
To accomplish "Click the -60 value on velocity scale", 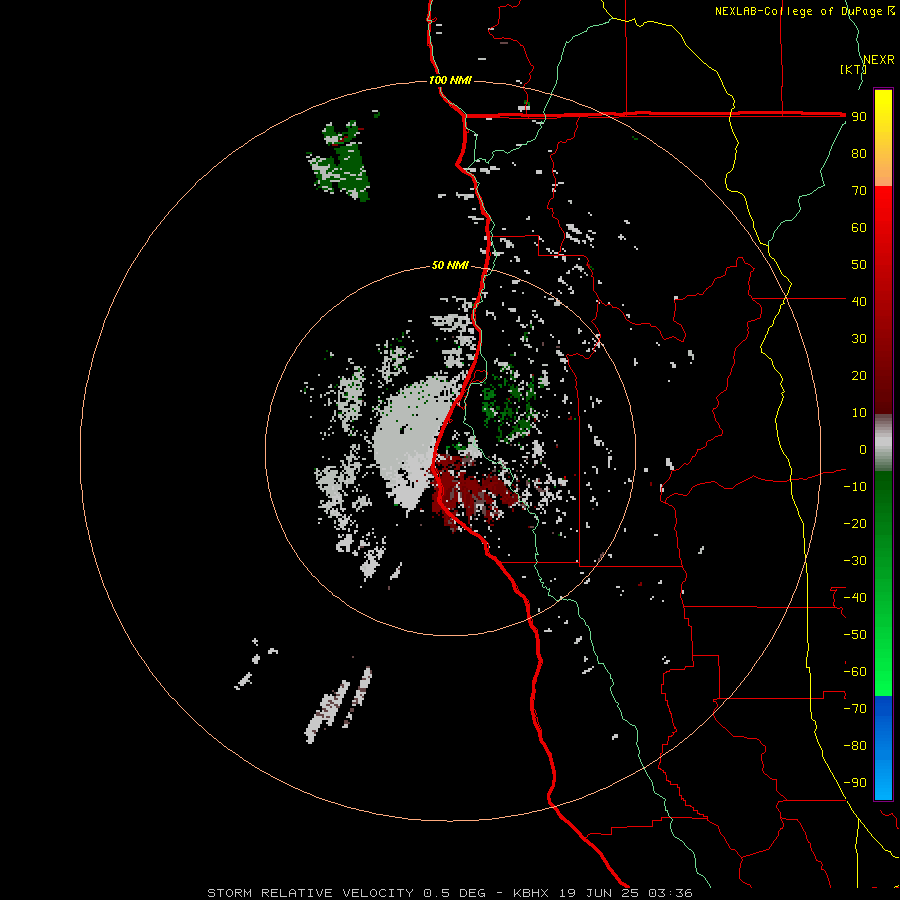I will (855, 672).
